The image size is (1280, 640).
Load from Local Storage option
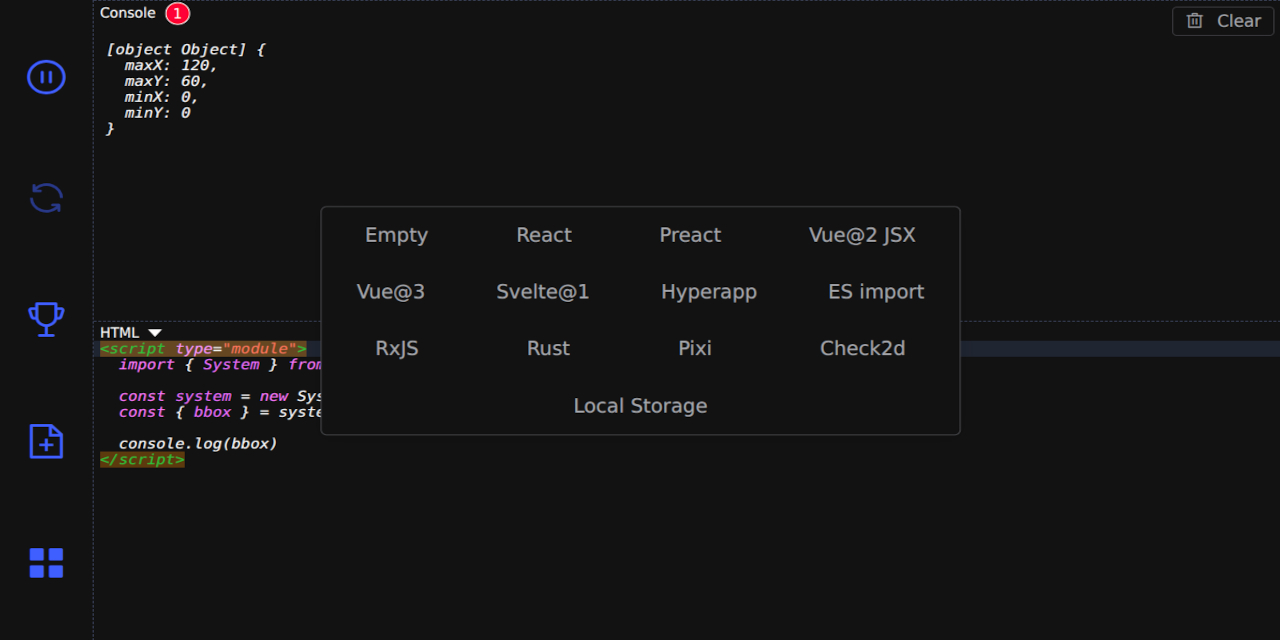click(x=640, y=406)
